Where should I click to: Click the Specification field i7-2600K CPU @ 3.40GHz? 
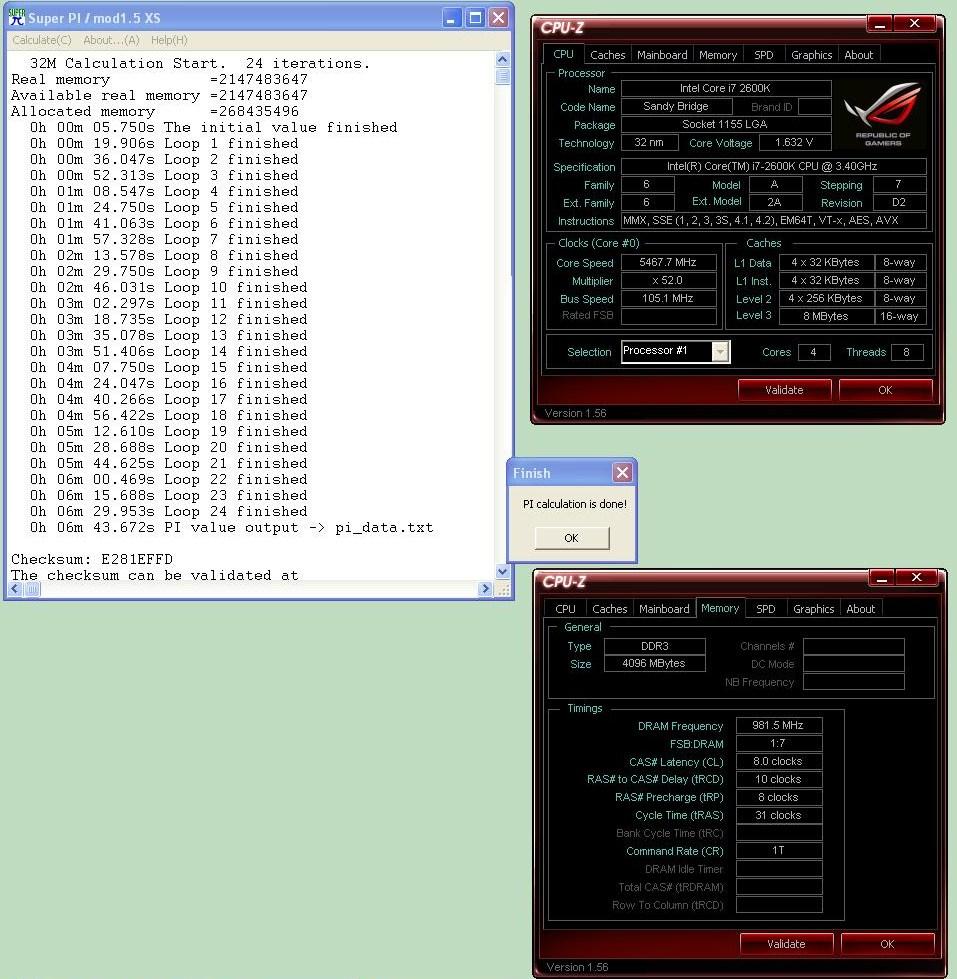[773, 167]
